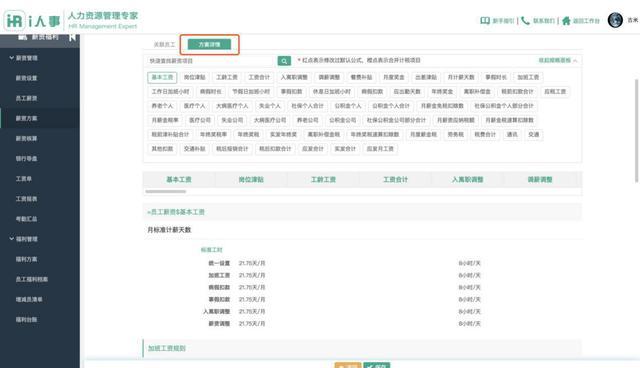Open 工资报表 in the sidebar
The height and width of the screenshot is (368, 640).
pos(27,199)
